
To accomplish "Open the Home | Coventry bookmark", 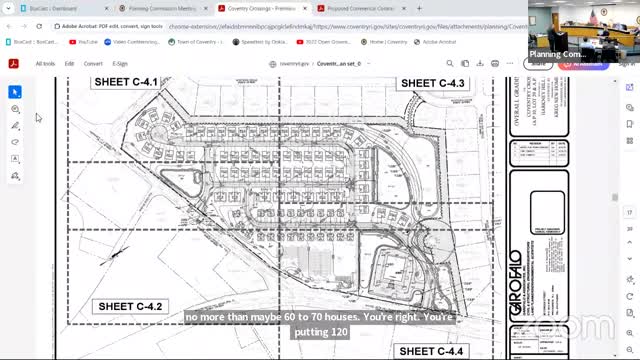I will coord(384,42).
